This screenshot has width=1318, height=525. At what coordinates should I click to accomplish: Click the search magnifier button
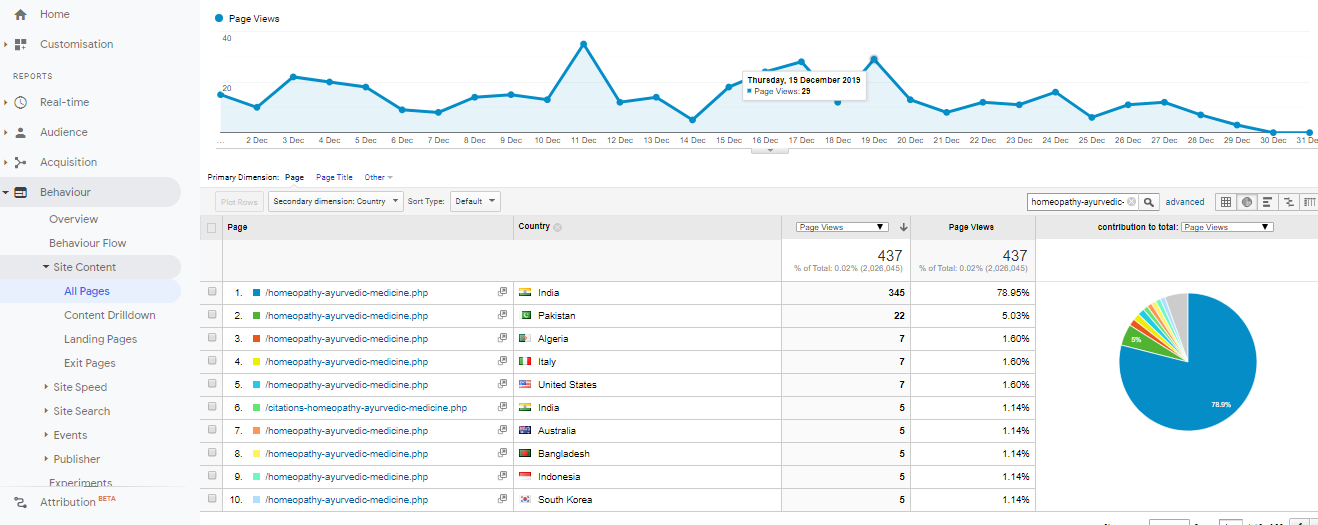tap(1149, 202)
